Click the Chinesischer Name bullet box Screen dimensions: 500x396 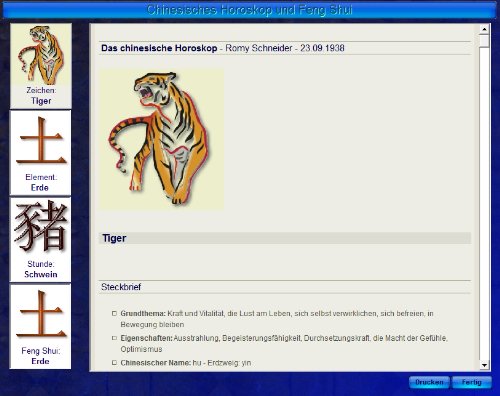tap(114, 363)
